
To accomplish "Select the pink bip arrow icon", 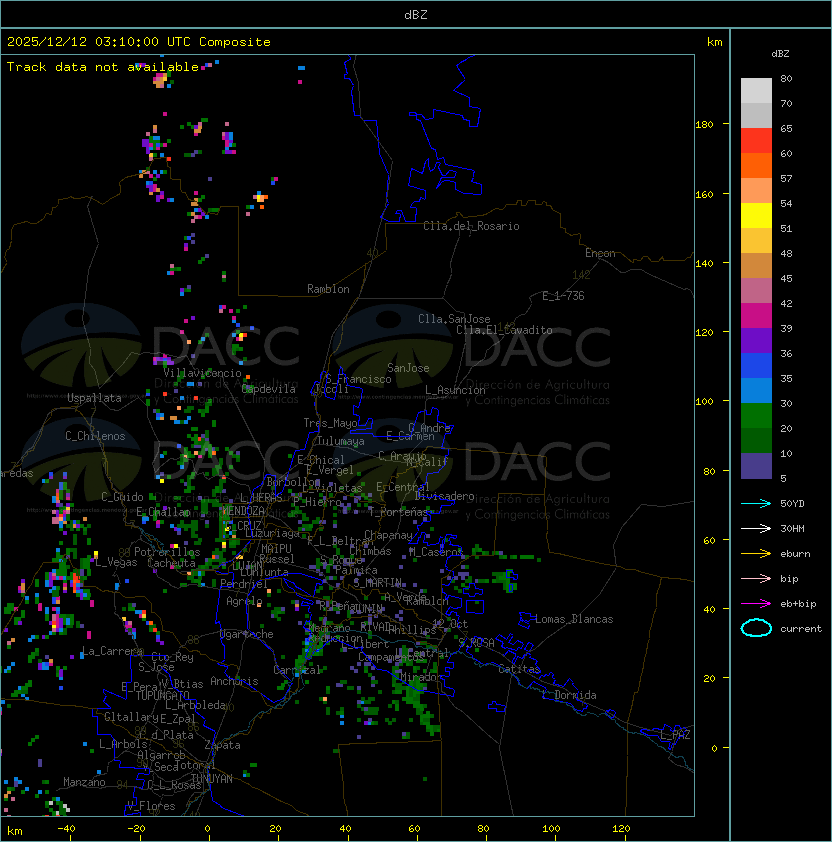I will click(x=756, y=578).
